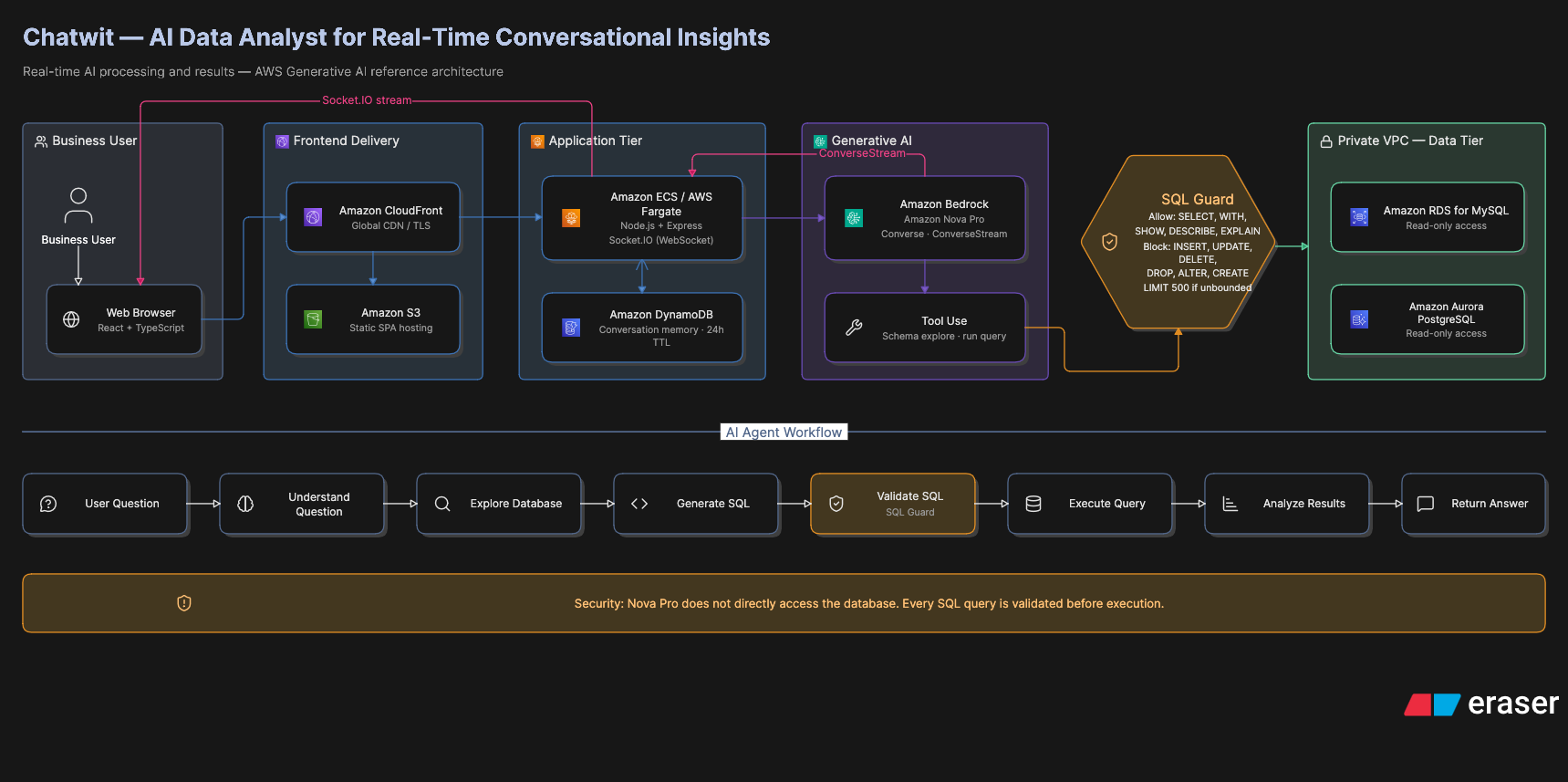Click the Understand Question workflow step
The height and width of the screenshot is (782, 1568).
click(302, 504)
